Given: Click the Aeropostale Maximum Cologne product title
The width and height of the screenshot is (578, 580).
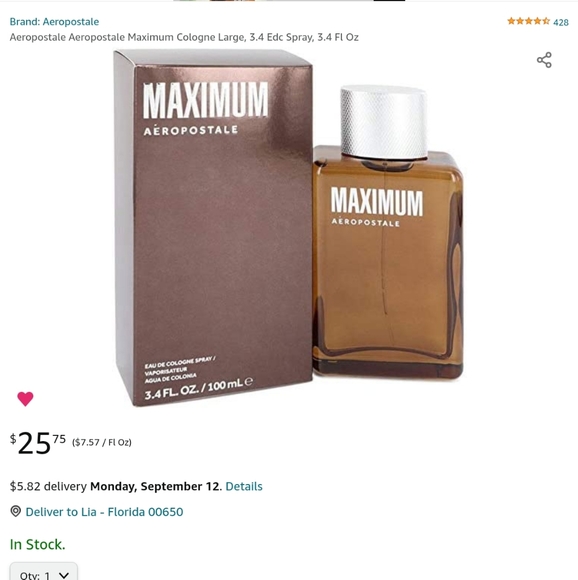Looking at the screenshot, I should pos(184,37).
